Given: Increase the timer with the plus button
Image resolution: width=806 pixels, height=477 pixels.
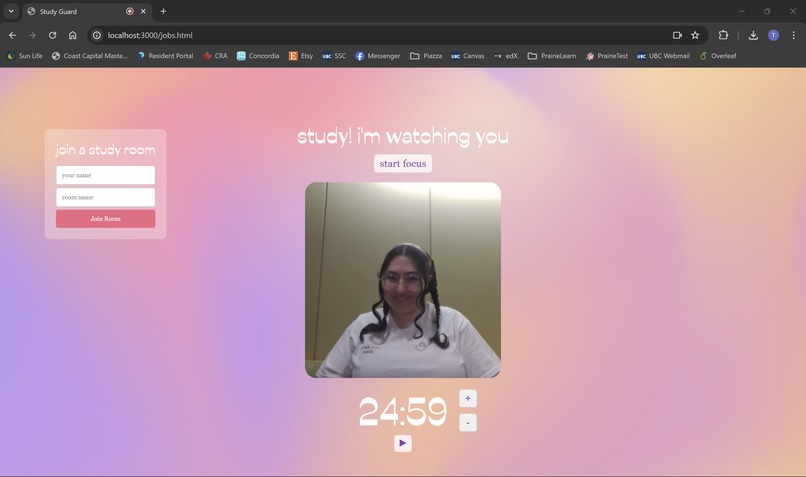Looking at the screenshot, I should point(468,398).
